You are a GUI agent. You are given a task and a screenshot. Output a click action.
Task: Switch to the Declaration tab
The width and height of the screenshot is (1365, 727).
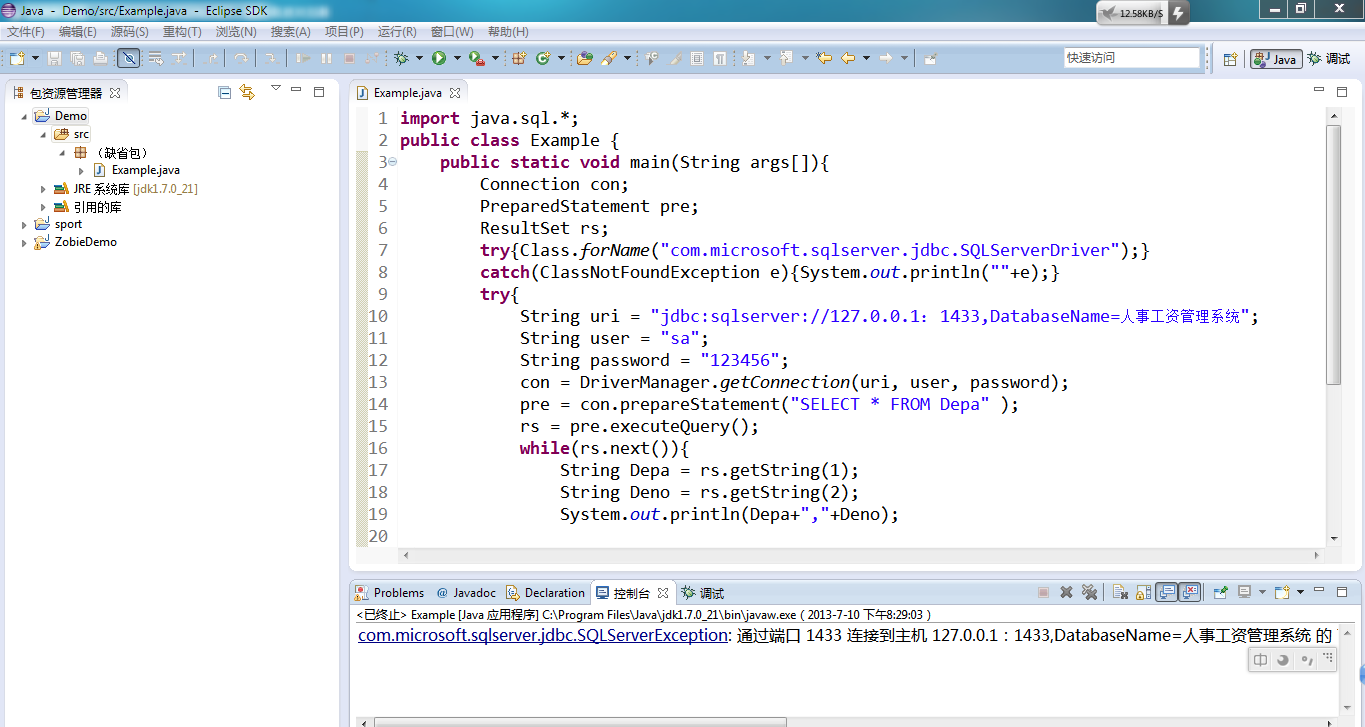pos(545,593)
